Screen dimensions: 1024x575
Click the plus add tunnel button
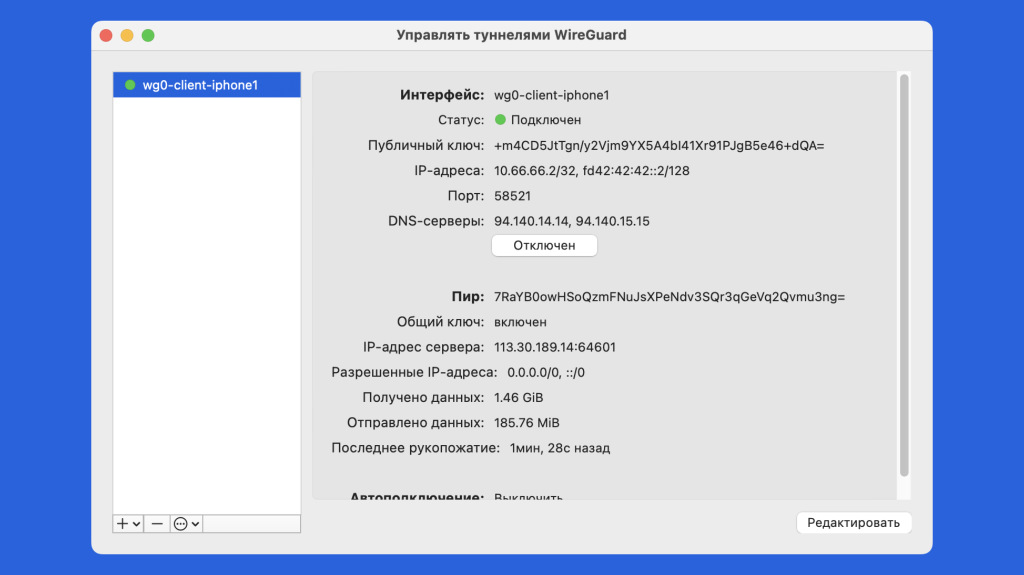tap(128, 523)
